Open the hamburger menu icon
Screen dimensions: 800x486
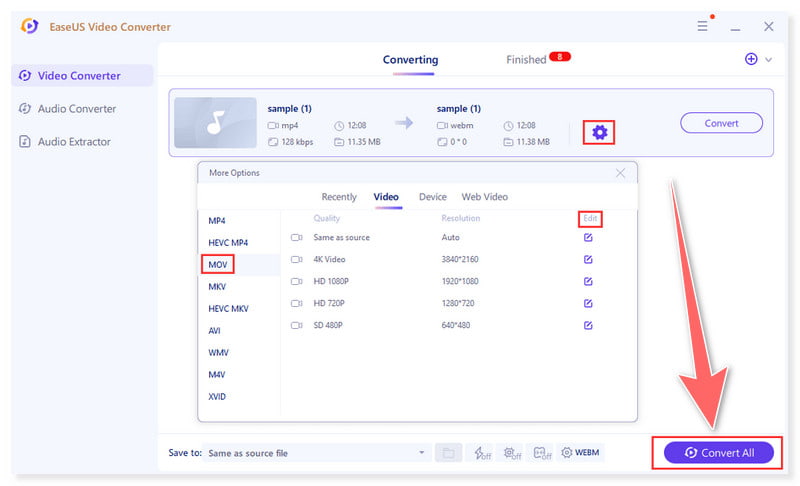coord(702,27)
